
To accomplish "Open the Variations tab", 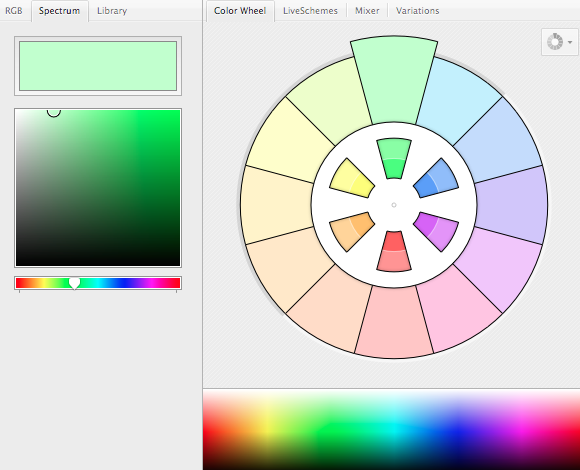I will [x=418, y=11].
